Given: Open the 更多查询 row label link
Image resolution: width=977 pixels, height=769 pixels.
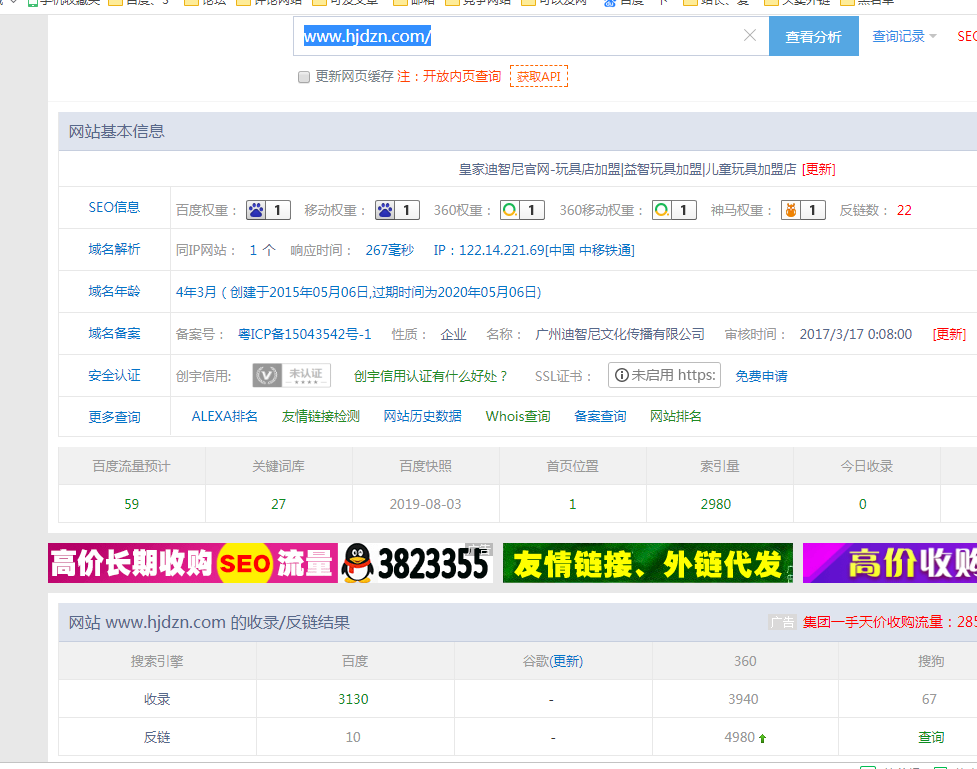Looking at the screenshot, I should [114, 417].
